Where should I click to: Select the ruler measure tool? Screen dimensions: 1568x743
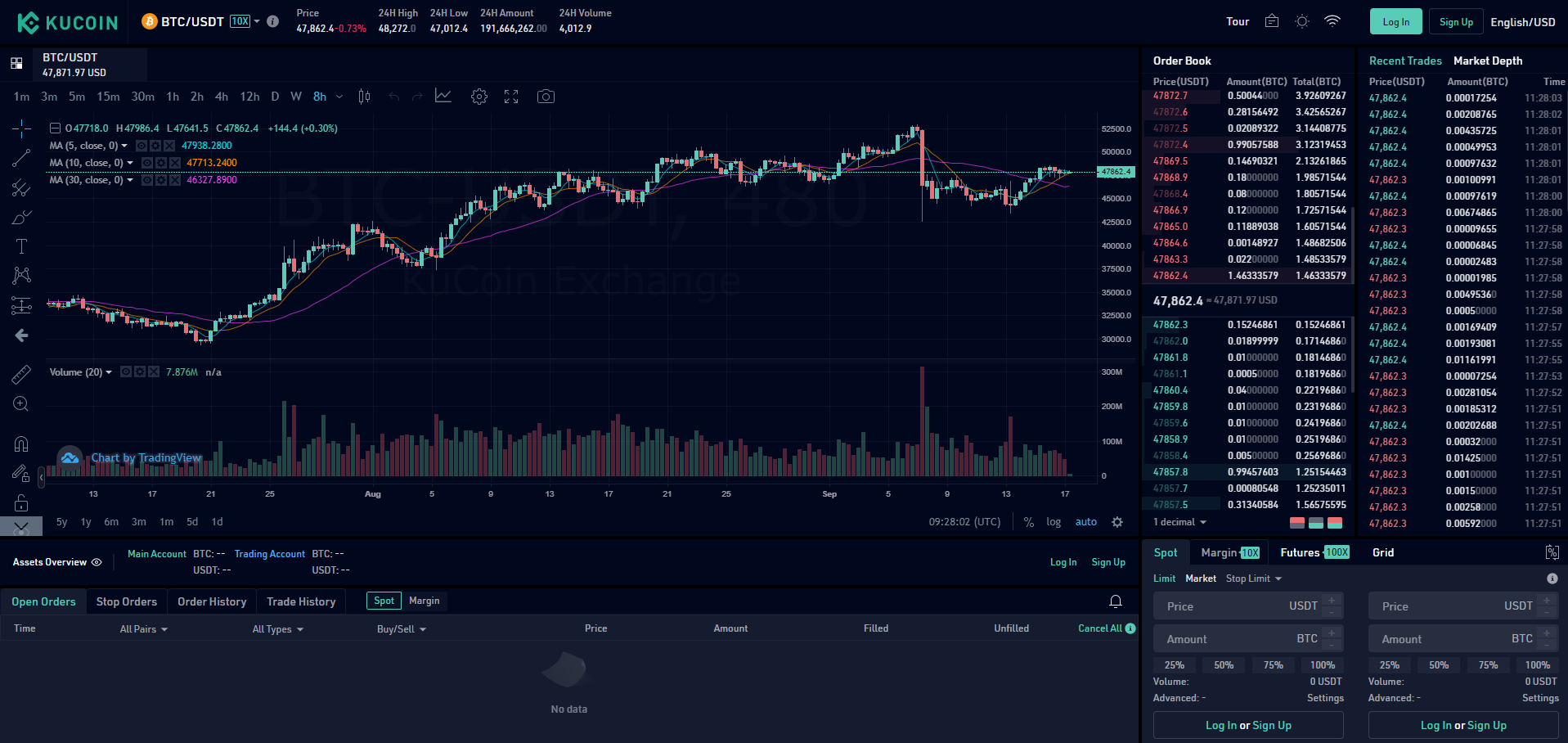[21, 375]
